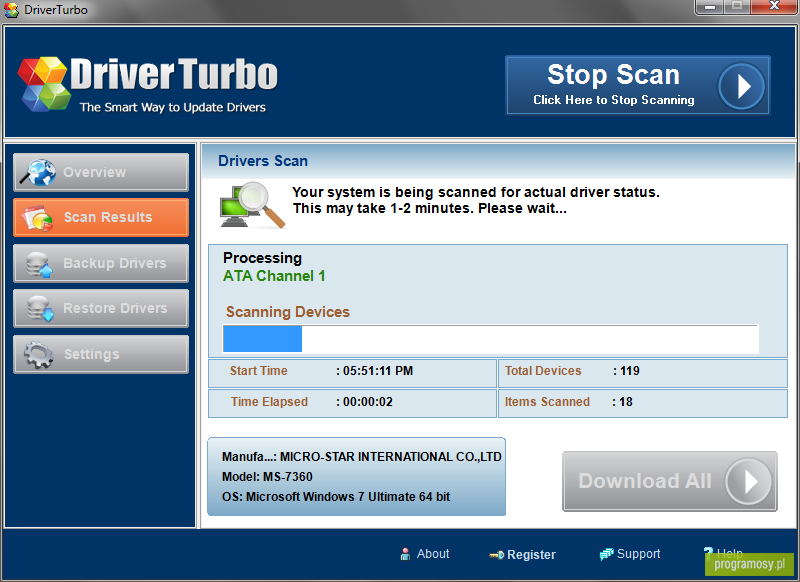Click the DriverTurbo cube logo
The height and width of the screenshot is (582, 800).
click(x=44, y=84)
